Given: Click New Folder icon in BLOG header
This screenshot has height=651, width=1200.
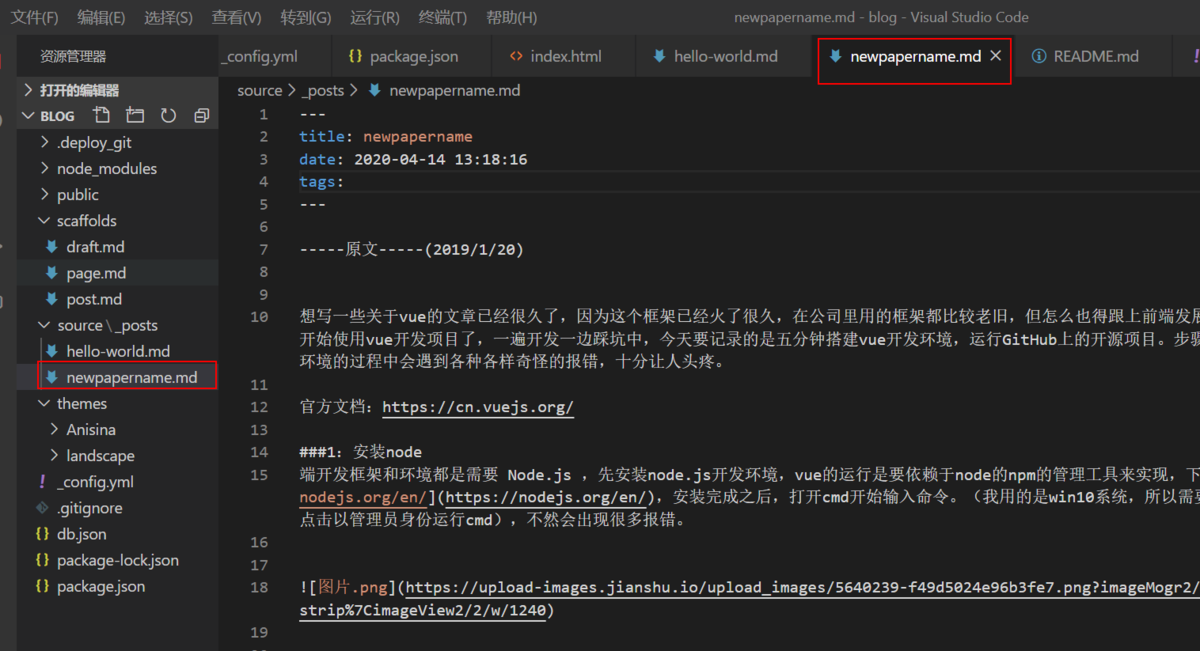Looking at the screenshot, I should 135,116.
